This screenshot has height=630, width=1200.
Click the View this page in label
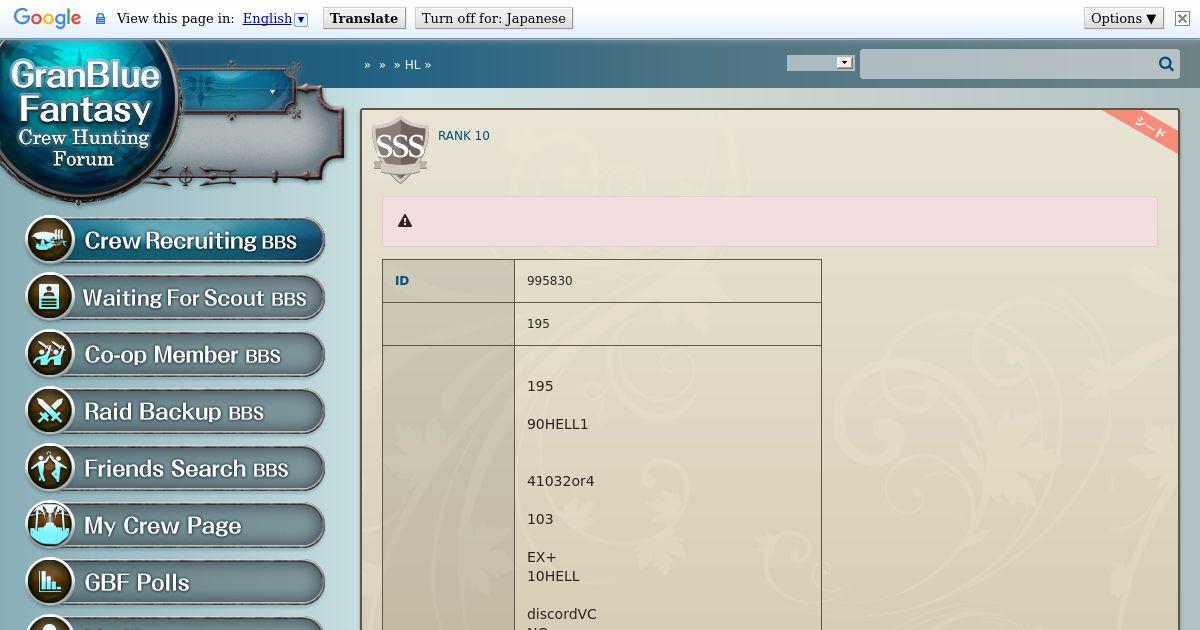(175, 18)
